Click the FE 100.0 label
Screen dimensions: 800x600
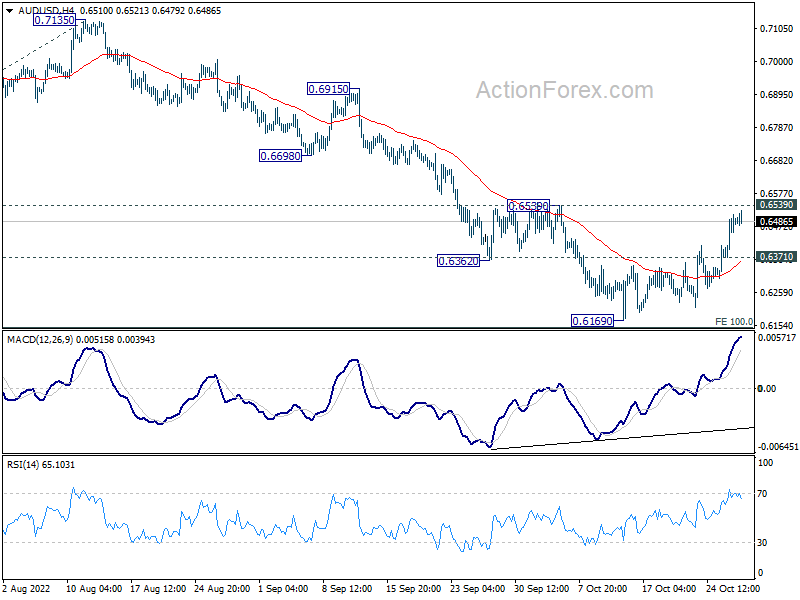[x=734, y=321]
